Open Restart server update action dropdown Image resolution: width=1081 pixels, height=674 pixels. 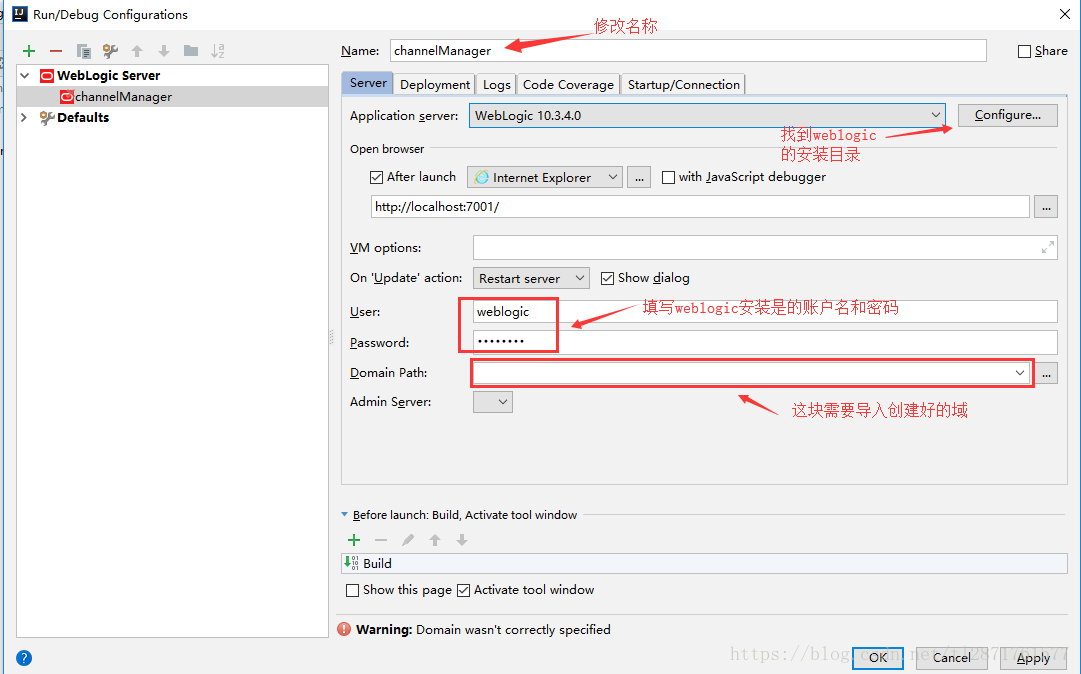pos(531,278)
